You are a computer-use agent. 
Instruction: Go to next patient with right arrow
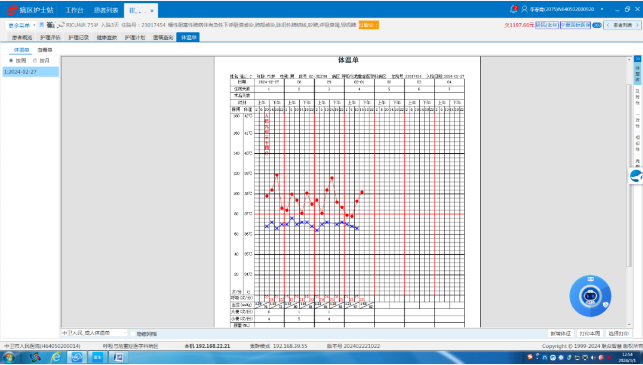[x=637, y=25]
